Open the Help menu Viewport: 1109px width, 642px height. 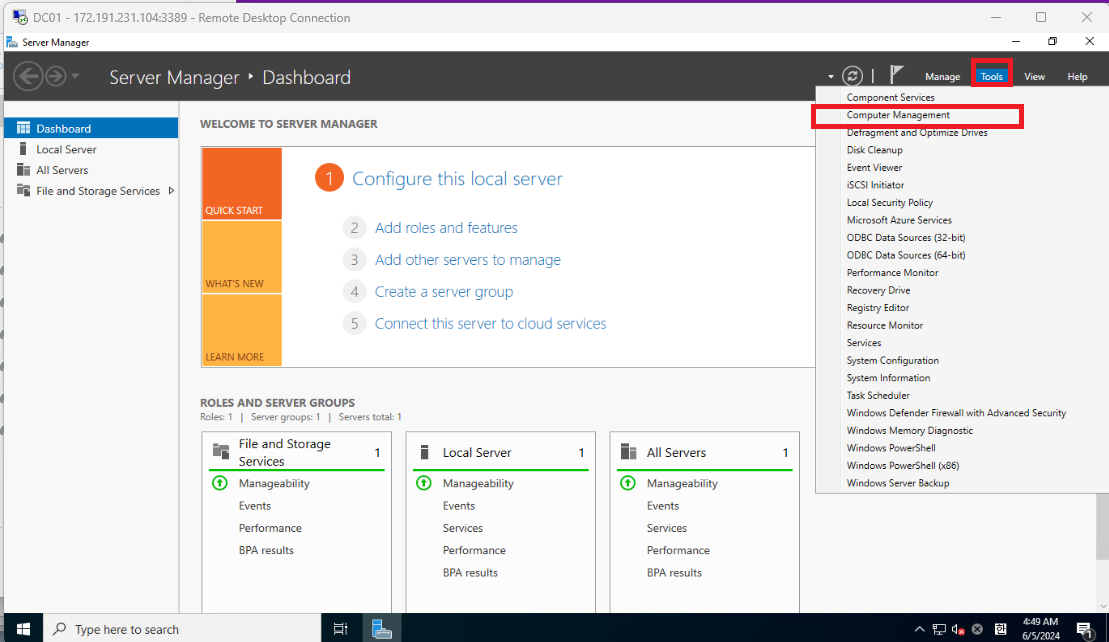1077,76
